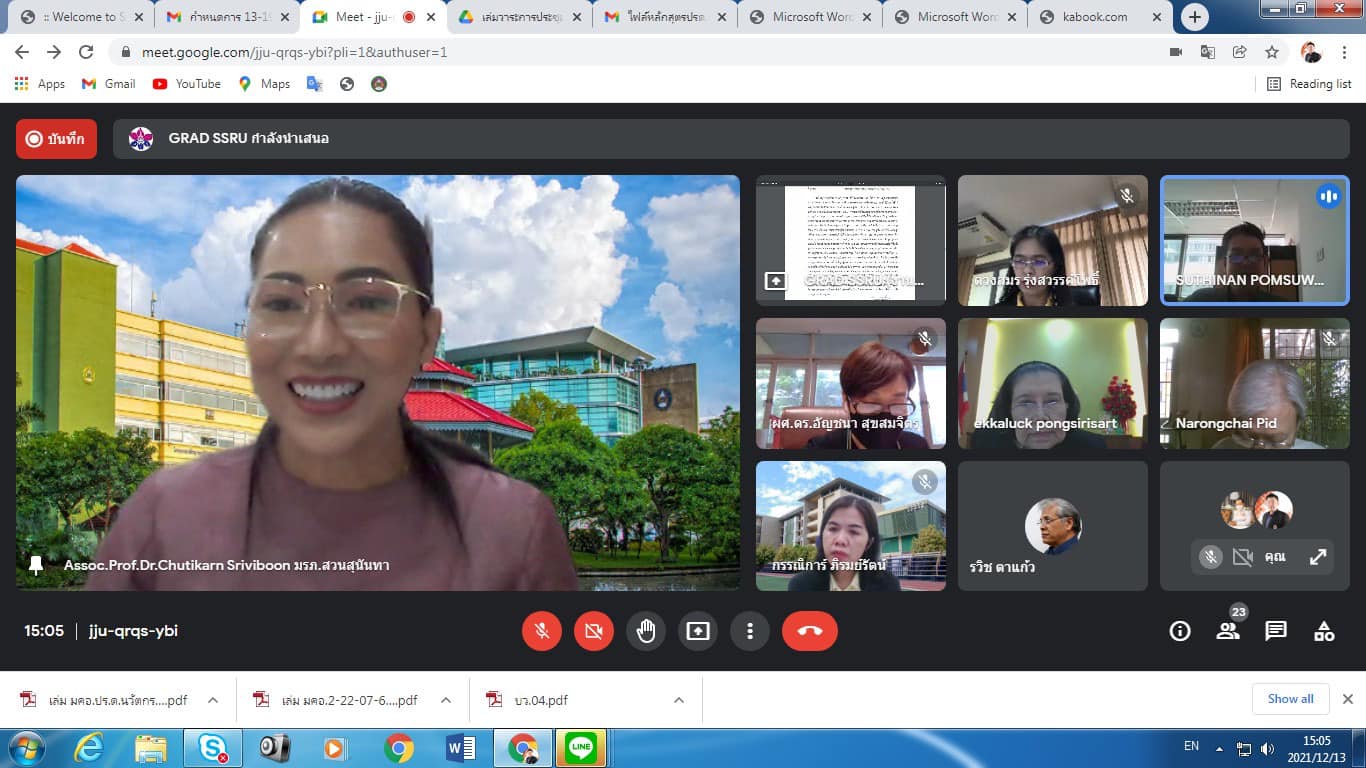Image resolution: width=1366 pixels, height=768 pixels.
Task: Click the red leave call button
Action: pos(809,631)
